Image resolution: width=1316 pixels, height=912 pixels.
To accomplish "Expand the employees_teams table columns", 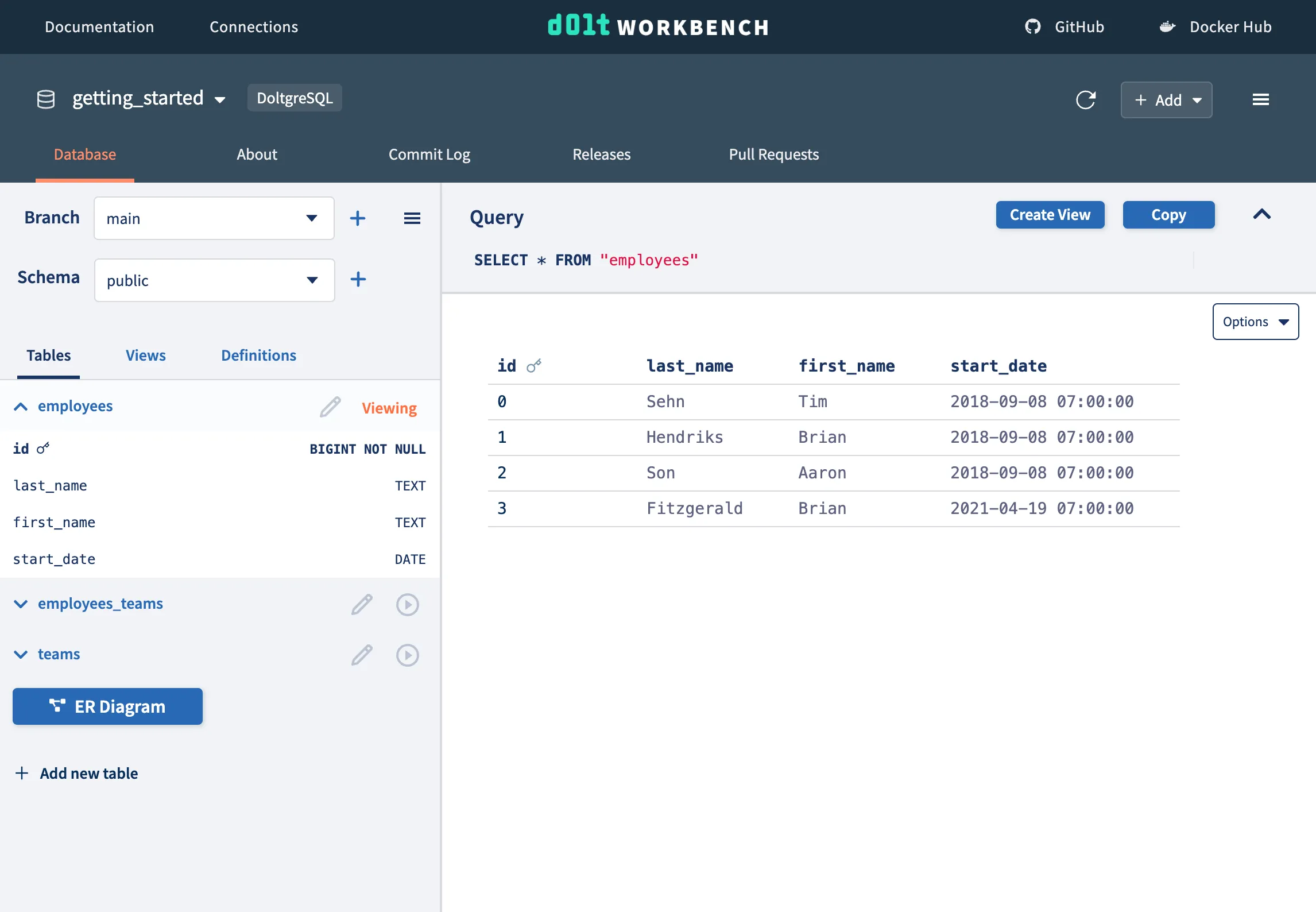I will 21,604.
